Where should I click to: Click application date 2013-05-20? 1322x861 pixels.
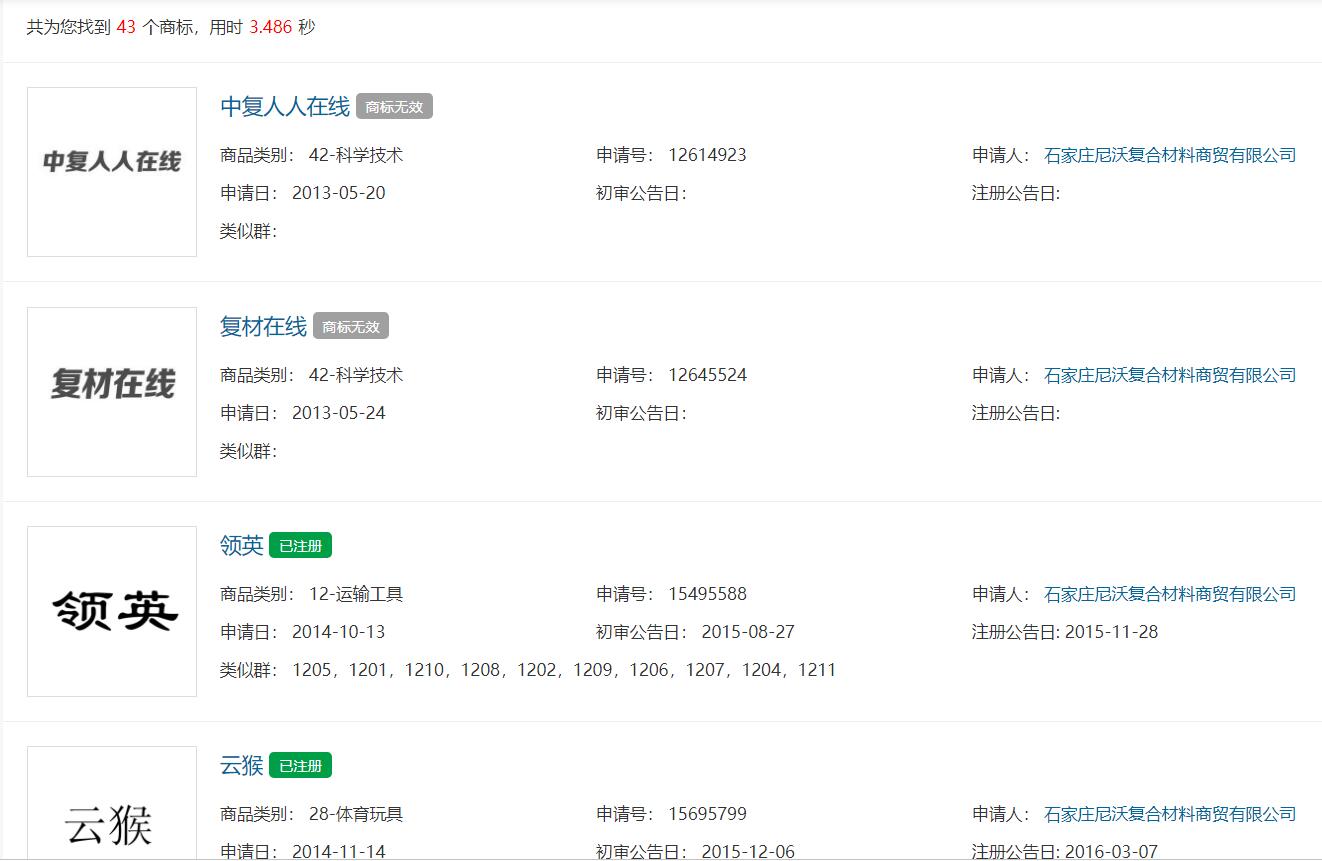[338, 193]
